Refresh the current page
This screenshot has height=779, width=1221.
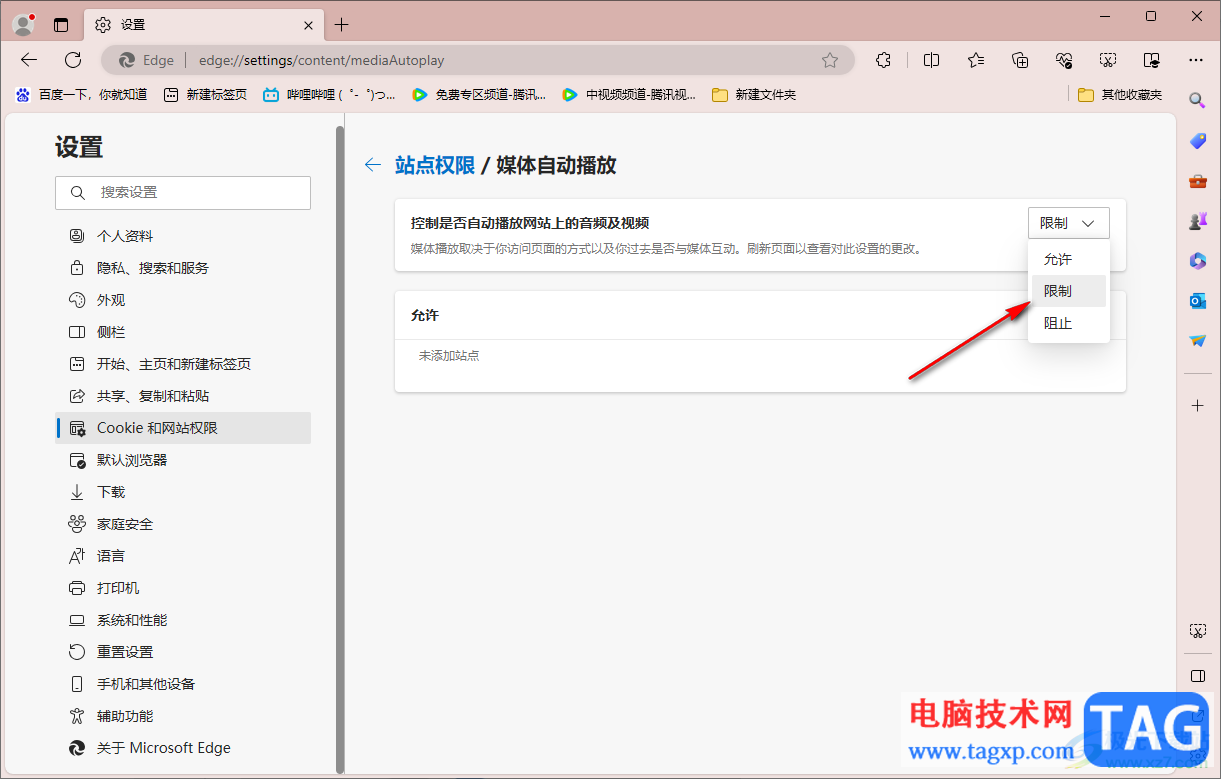(73, 60)
